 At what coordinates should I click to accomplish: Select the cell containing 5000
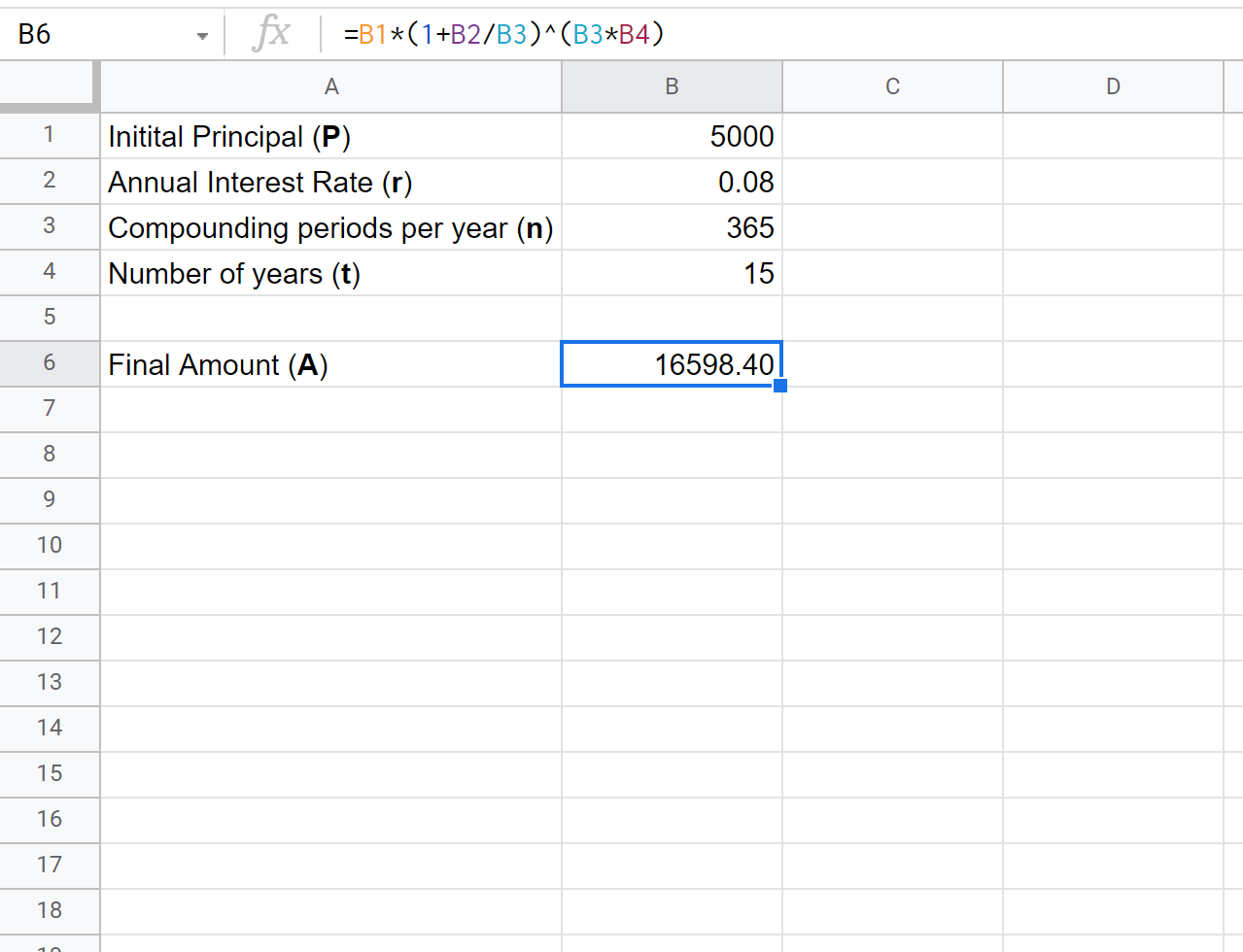click(x=672, y=137)
